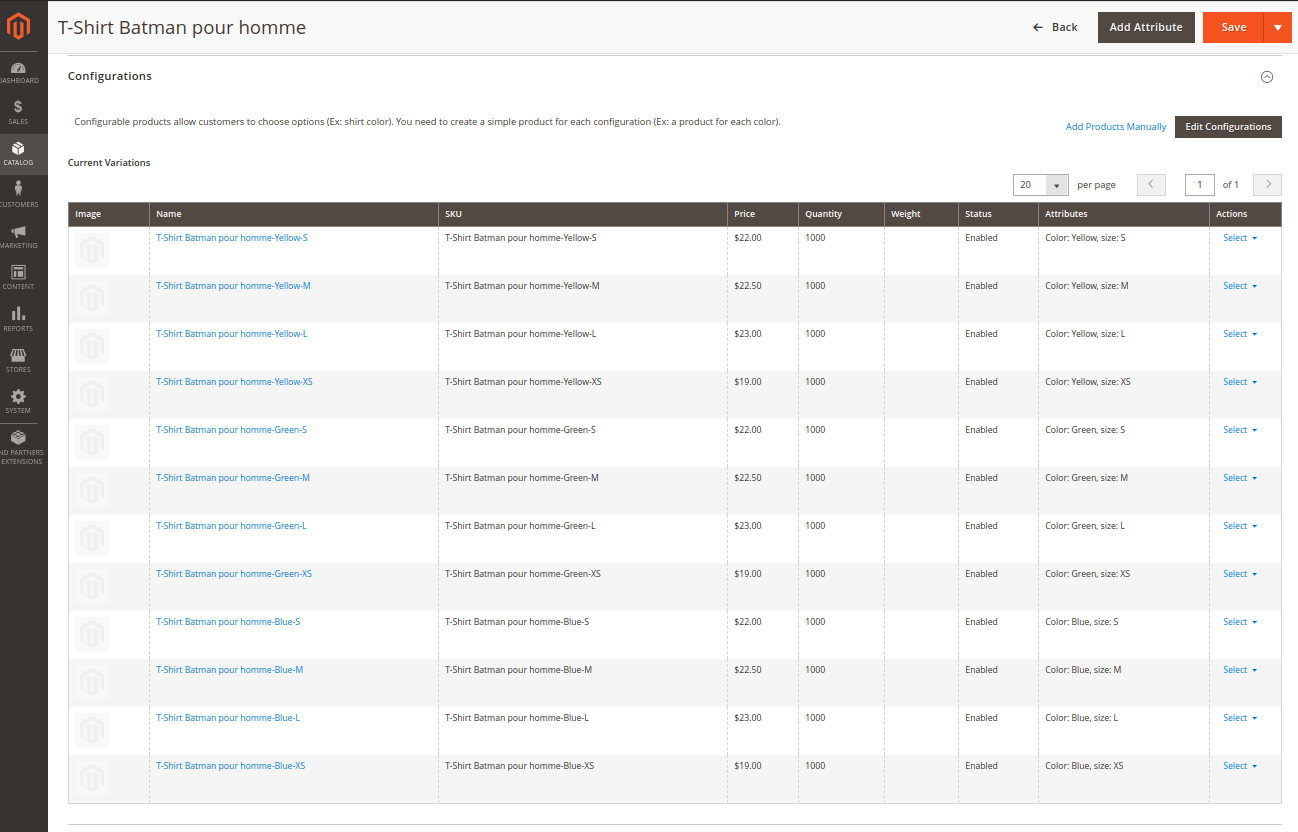Open Select actions for Yellow-M row

pyautogui.click(x=1240, y=286)
